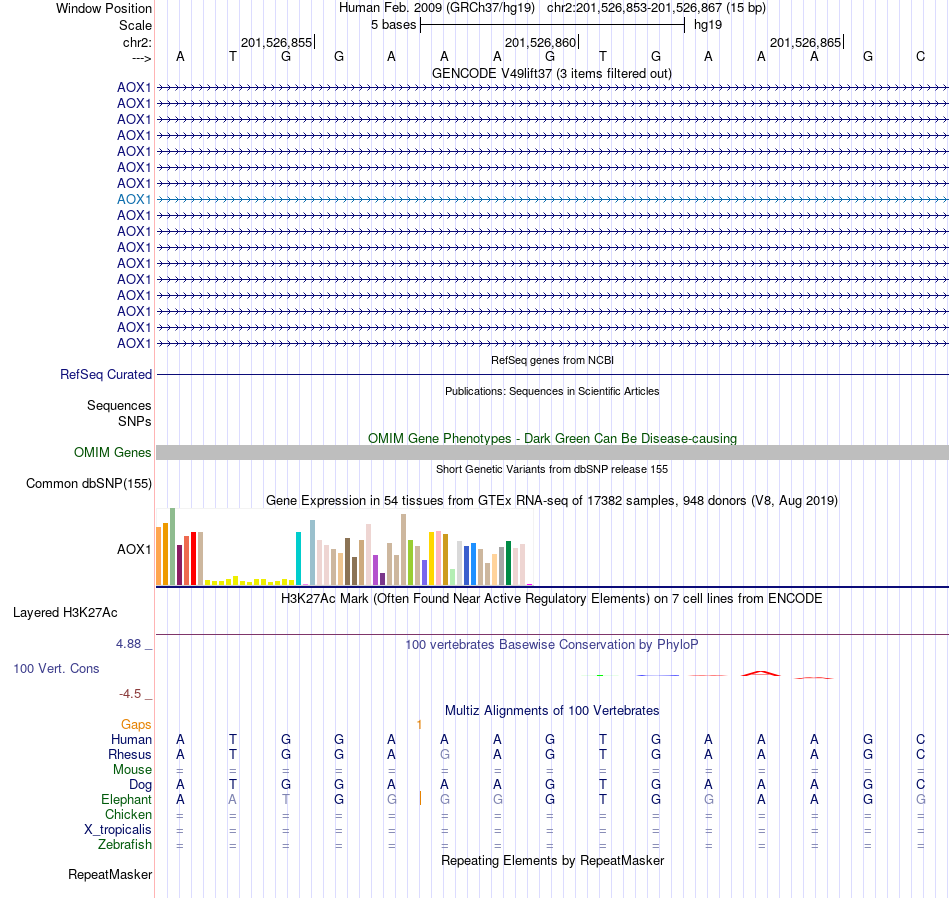Open Multiz Alignments of 100 Vertebrates title

click(x=552, y=711)
